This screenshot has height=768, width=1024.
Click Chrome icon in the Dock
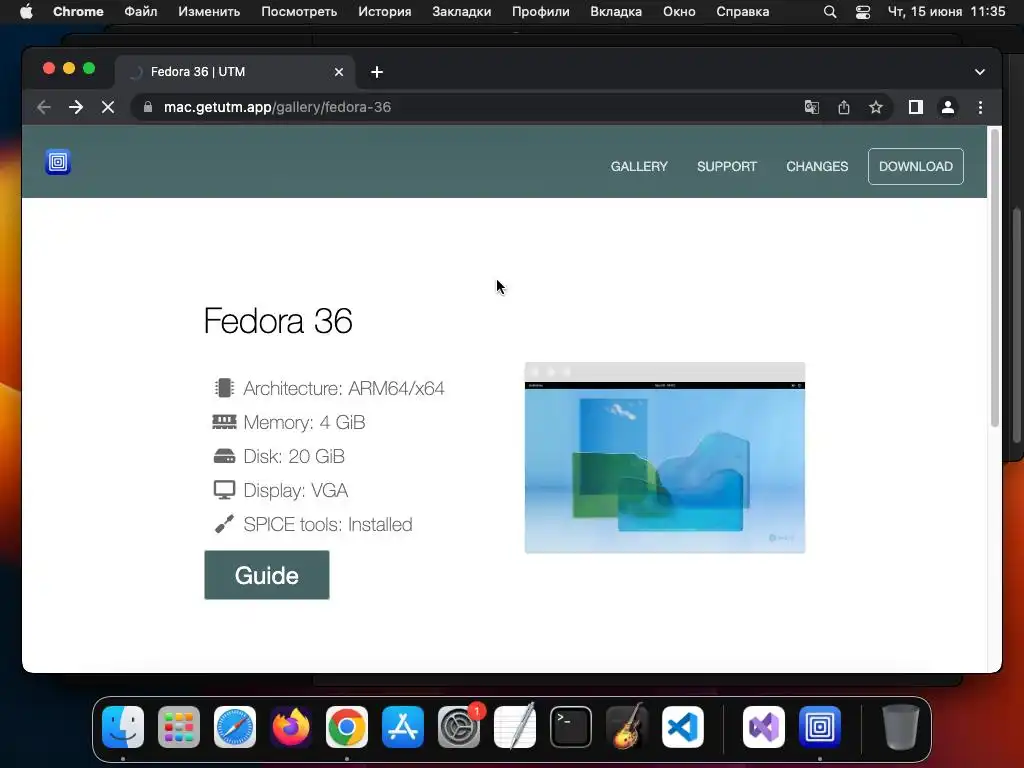click(x=347, y=727)
